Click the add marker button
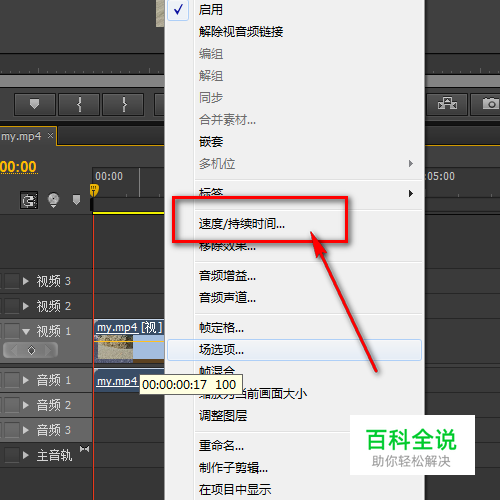500x500 pixels. coord(35,104)
